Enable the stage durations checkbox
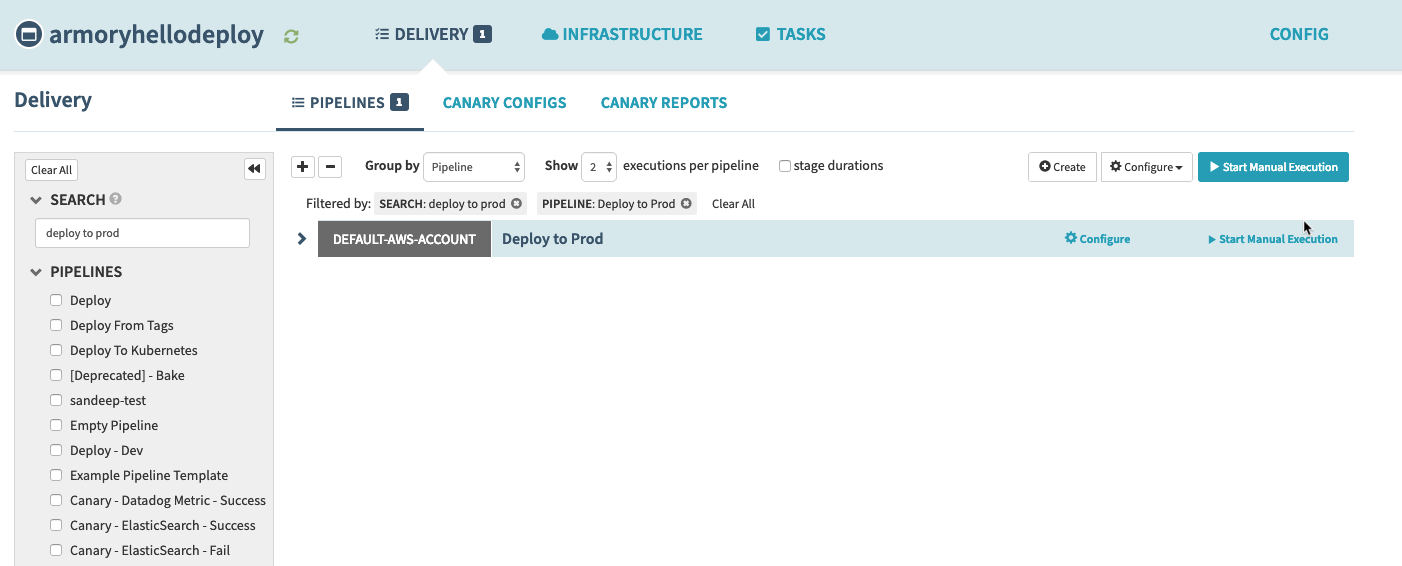This screenshot has height=566, width=1402. pos(785,166)
